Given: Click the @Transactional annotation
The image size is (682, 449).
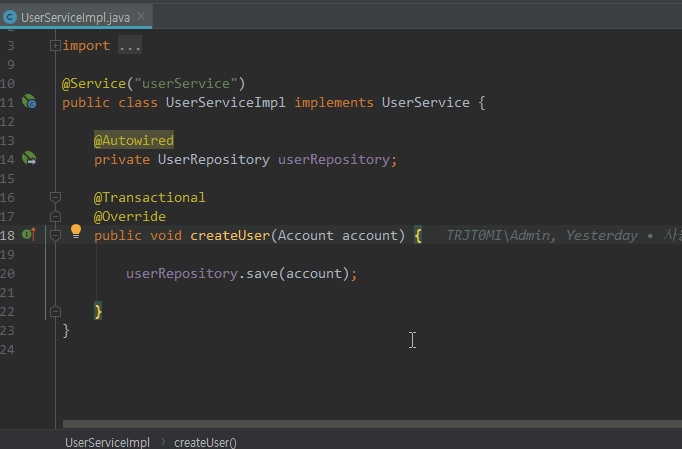Looking at the screenshot, I should tap(150, 198).
